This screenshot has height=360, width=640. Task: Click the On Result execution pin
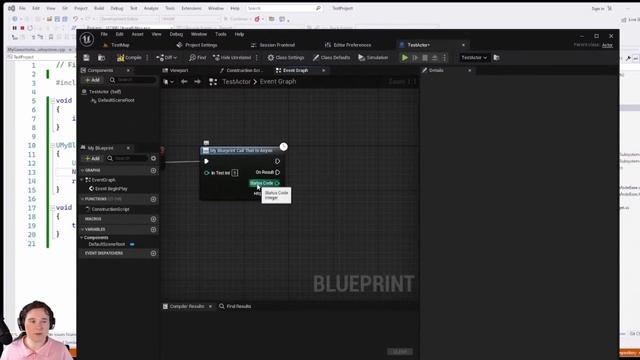[x=278, y=172]
